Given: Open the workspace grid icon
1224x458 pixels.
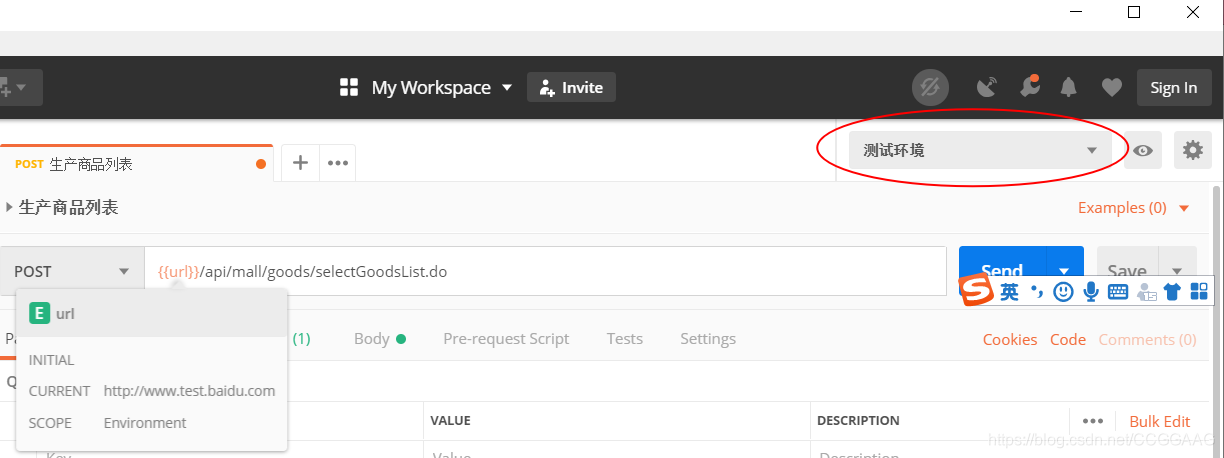Looking at the screenshot, I should pyautogui.click(x=349, y=88).
